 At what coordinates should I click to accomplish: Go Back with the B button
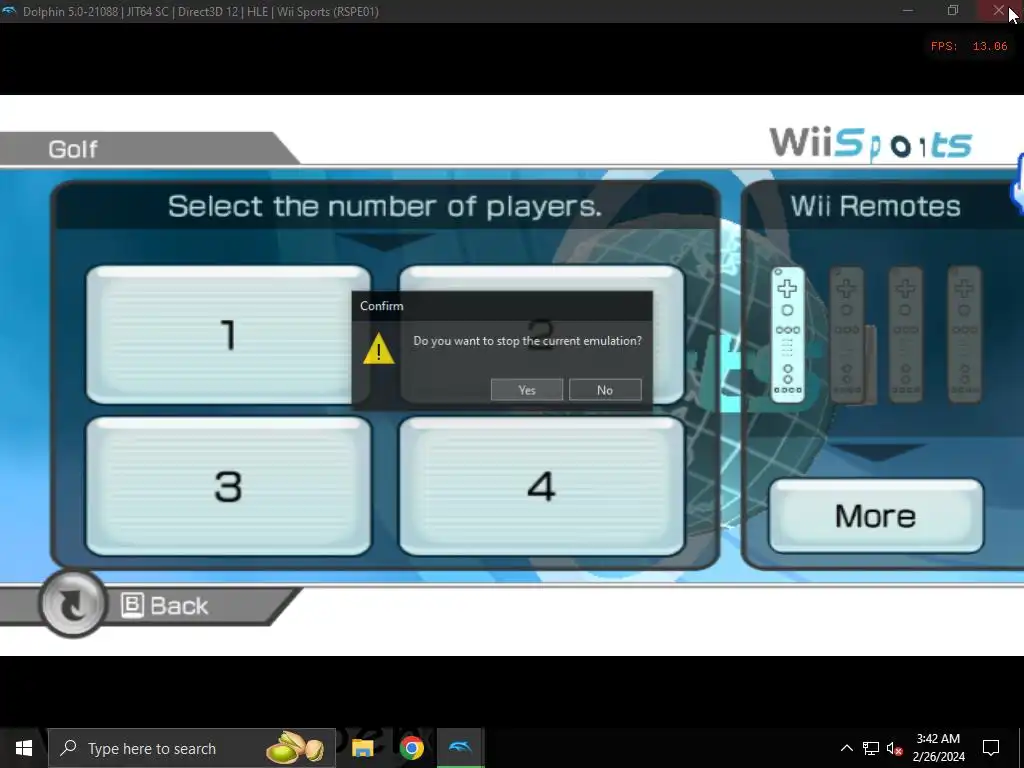165,605
